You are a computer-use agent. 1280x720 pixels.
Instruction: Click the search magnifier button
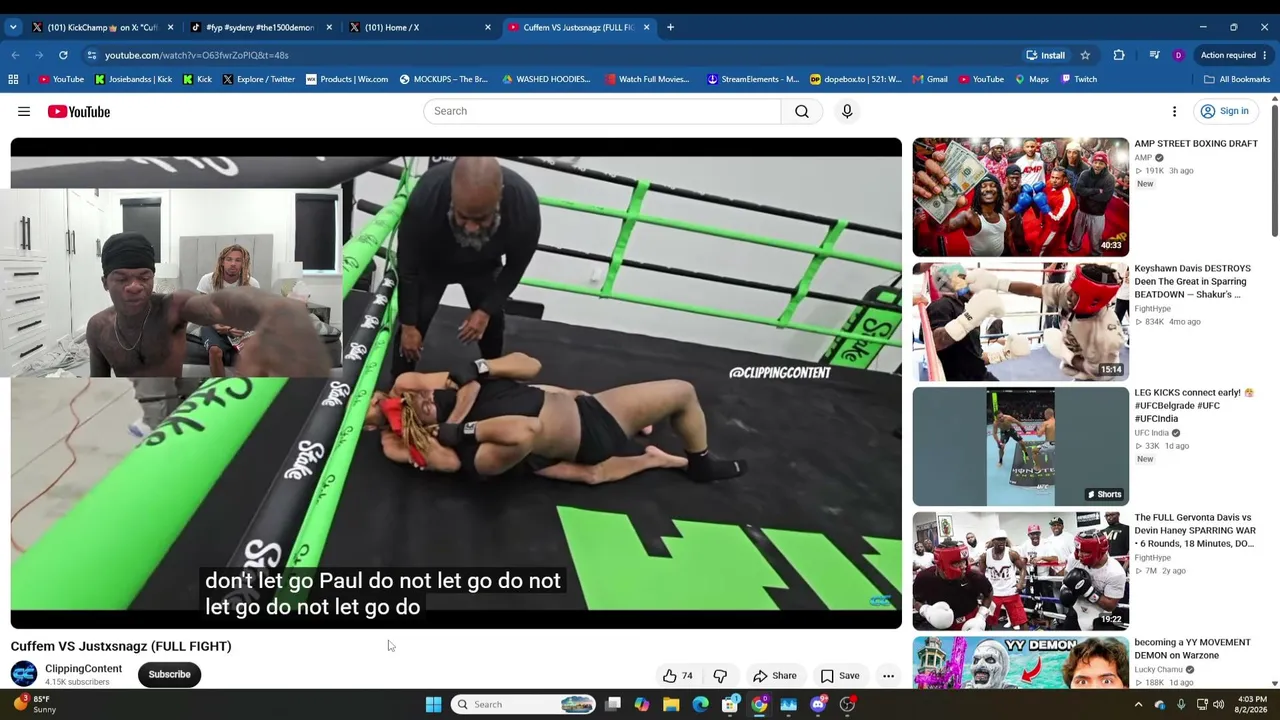(802, 111)
